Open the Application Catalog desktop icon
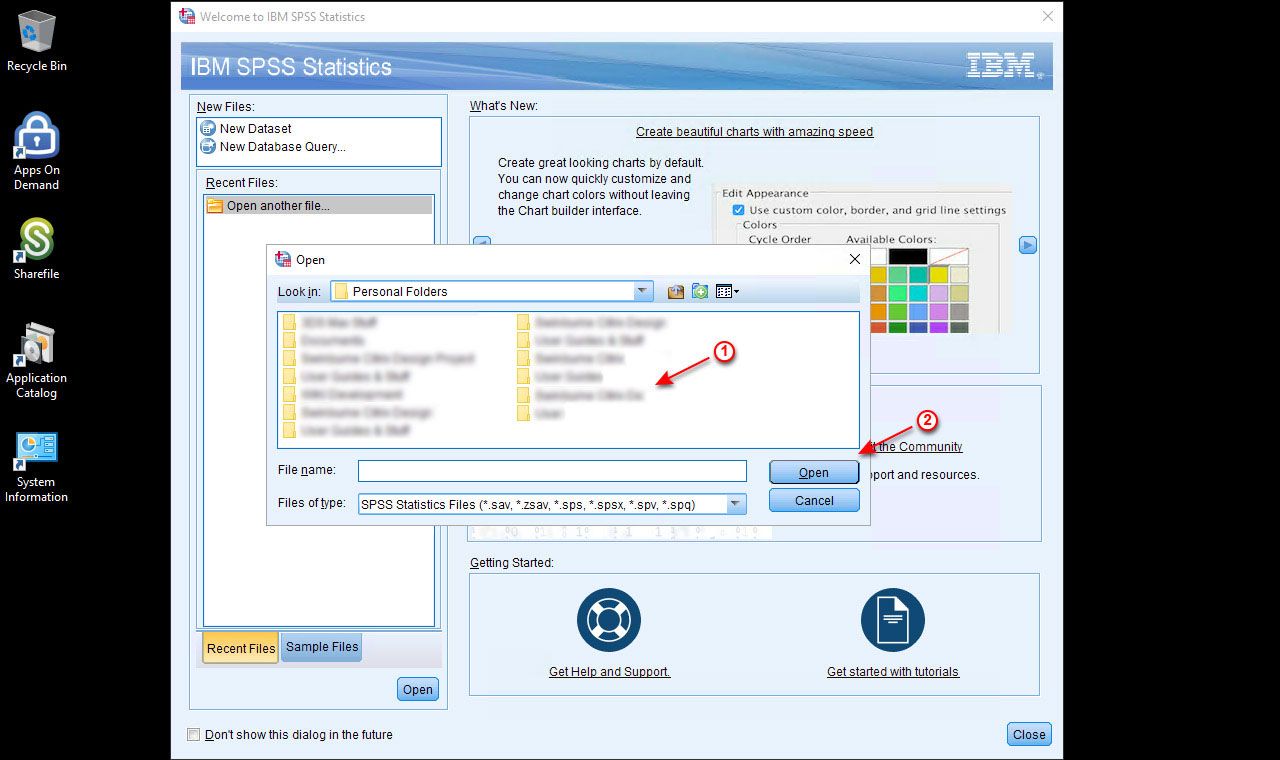1280x760 pixels. point(37,345)
